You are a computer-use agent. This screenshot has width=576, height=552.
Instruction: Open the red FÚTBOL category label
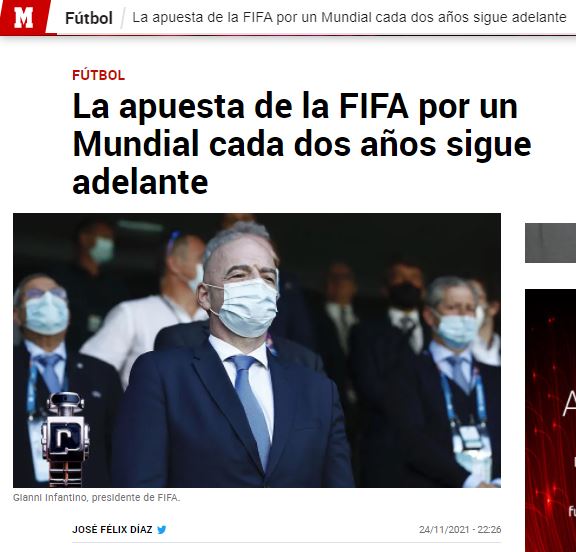98,75
